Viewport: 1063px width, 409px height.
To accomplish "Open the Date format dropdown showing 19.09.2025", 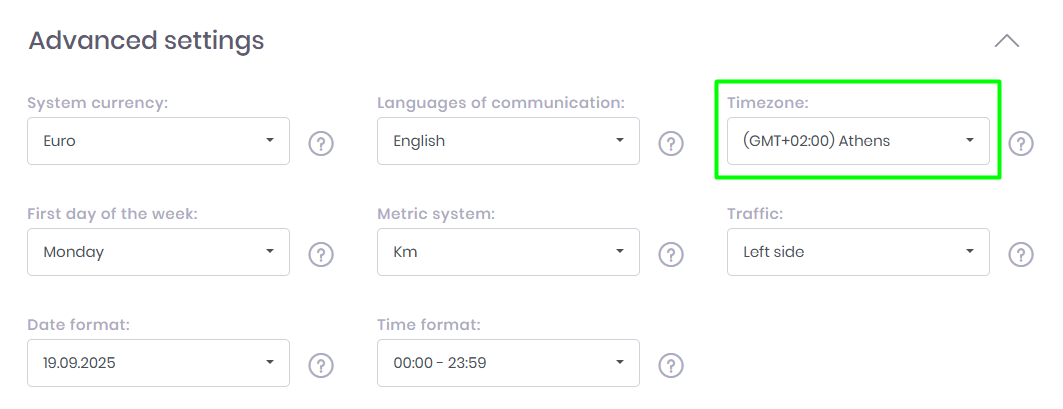I will click(x=158, y=363).
